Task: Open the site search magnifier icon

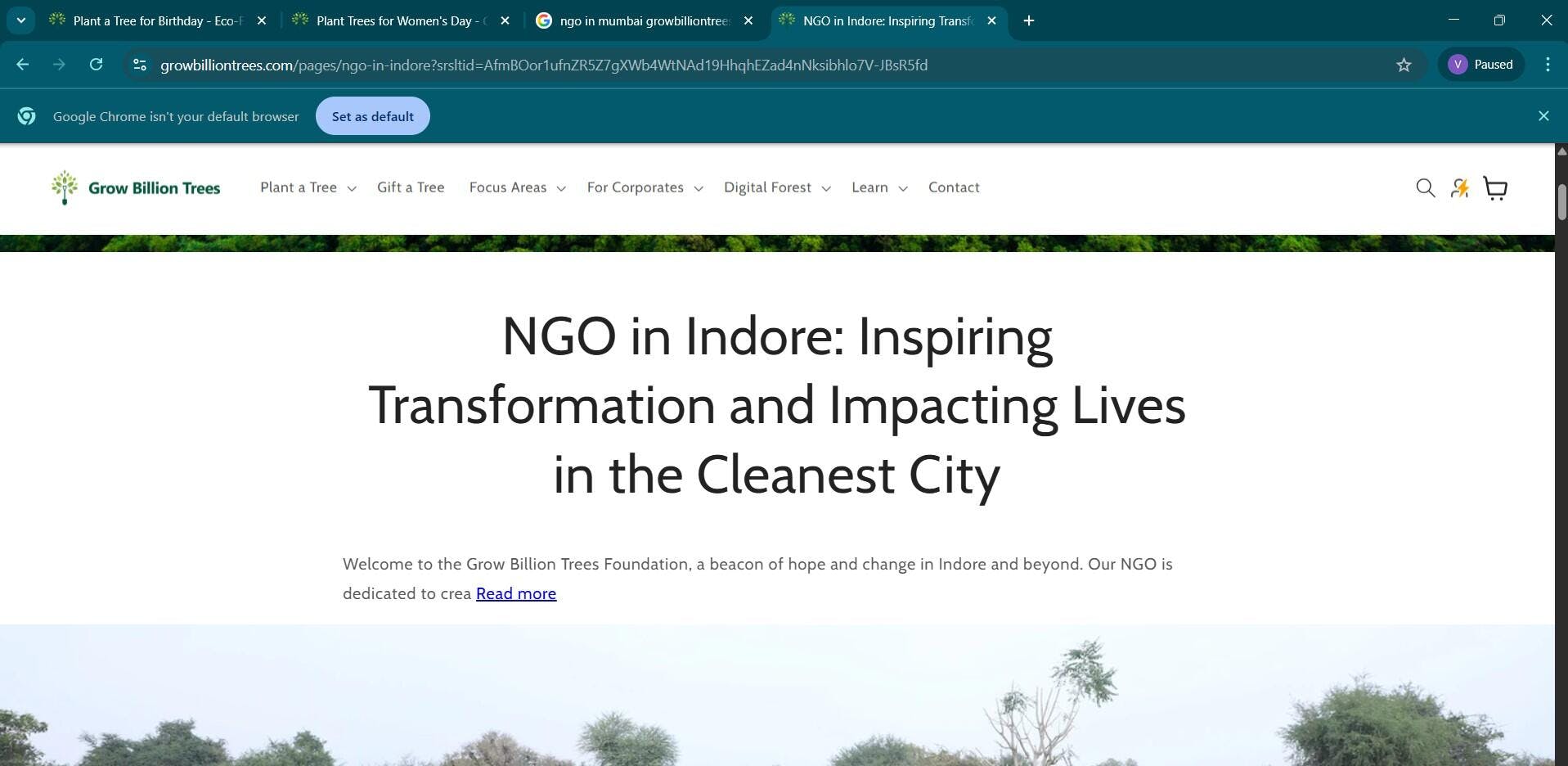Action: tap(1425, 188)
